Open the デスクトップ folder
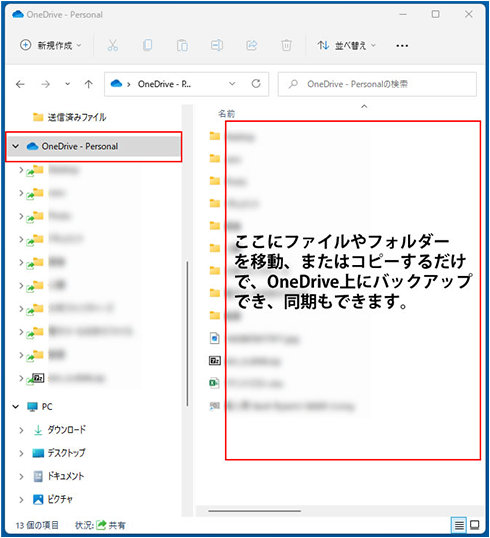The width and height of the screenshot is (490, 538). coord(59,453)
